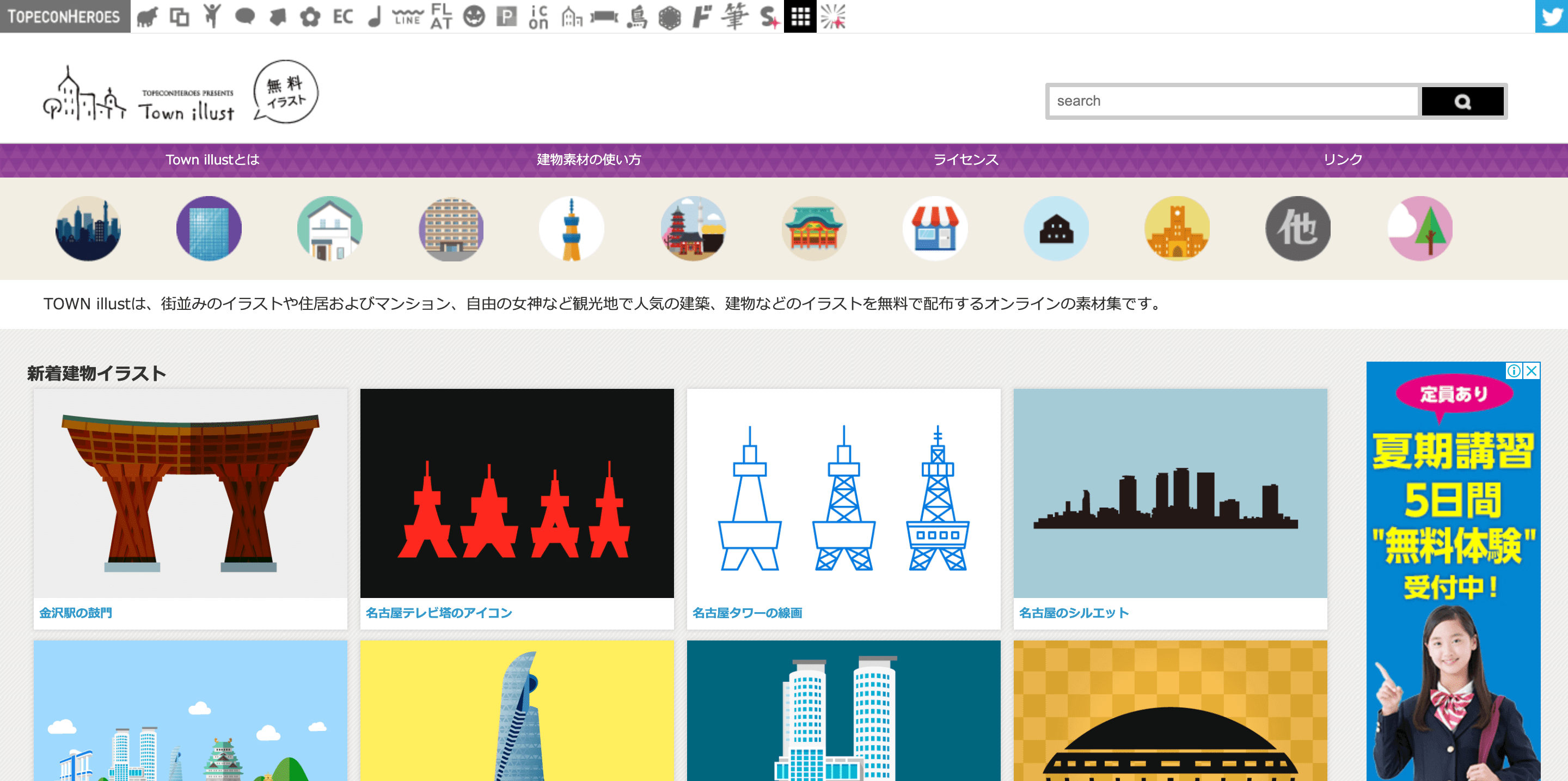Select the pagoda sightseeing category icon
This screenshot has height=781, width=1568.
(x=693, y=229)
